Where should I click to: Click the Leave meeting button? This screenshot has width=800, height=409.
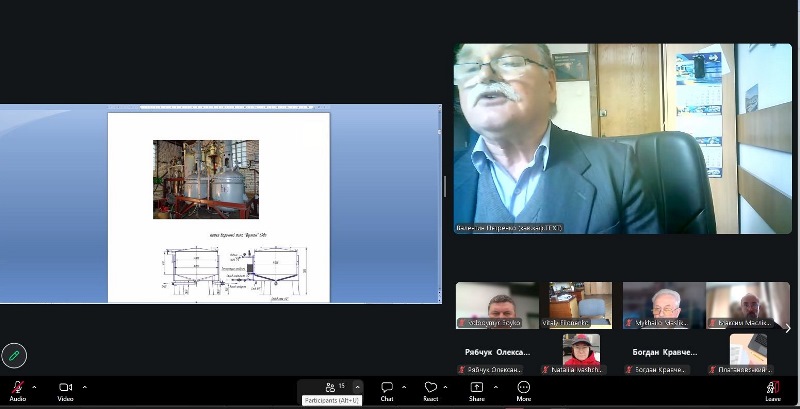coord(772,388)
